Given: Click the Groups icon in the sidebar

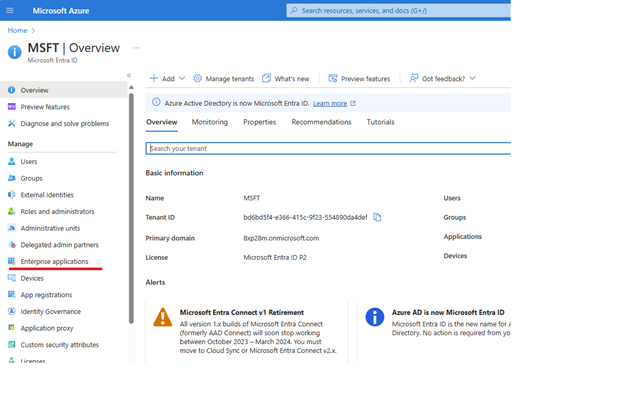Looking at the screenshot, I should coord(12,178).
